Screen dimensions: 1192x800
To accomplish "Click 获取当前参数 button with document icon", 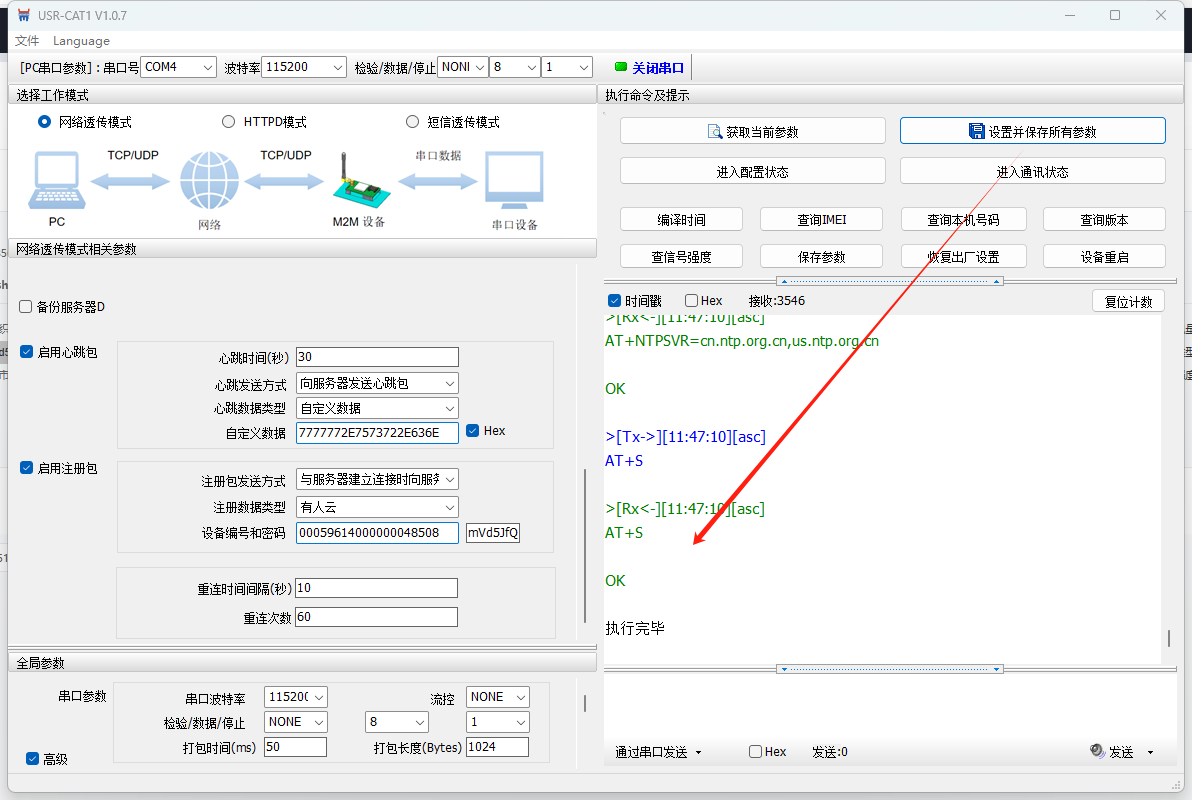I will [x=752, y=131].
